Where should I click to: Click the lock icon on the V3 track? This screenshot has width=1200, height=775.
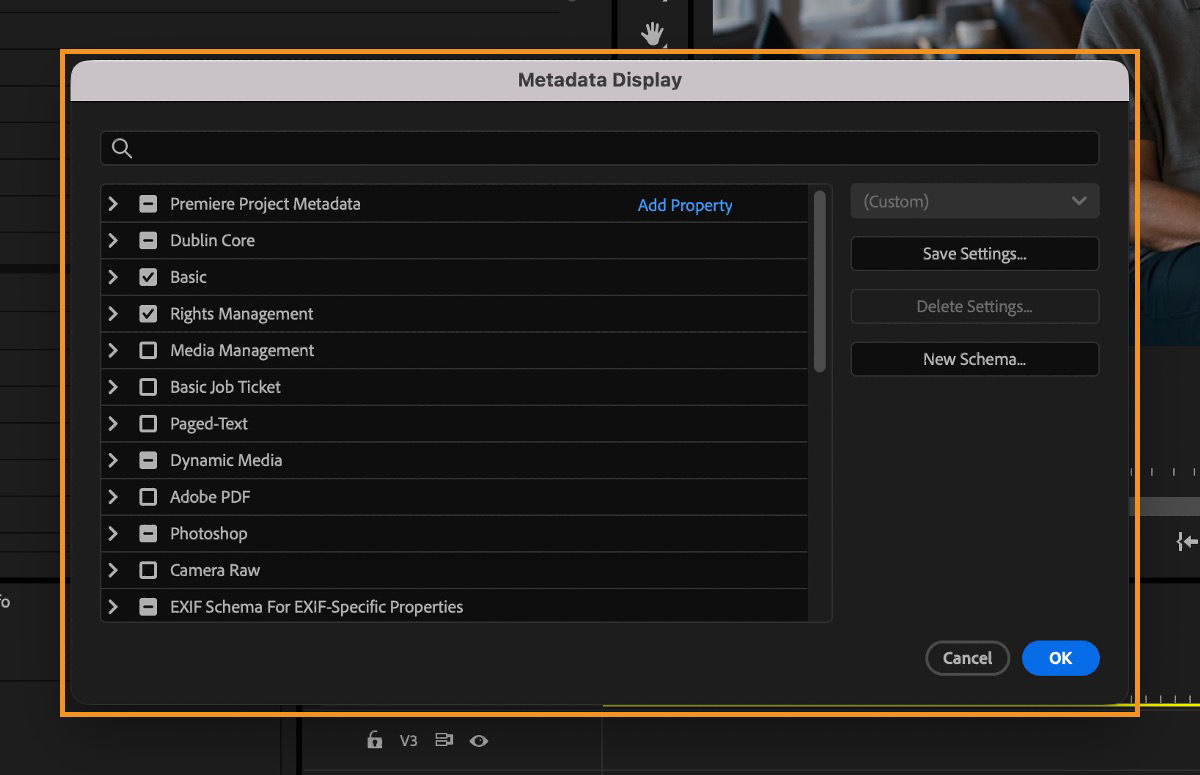375,741
